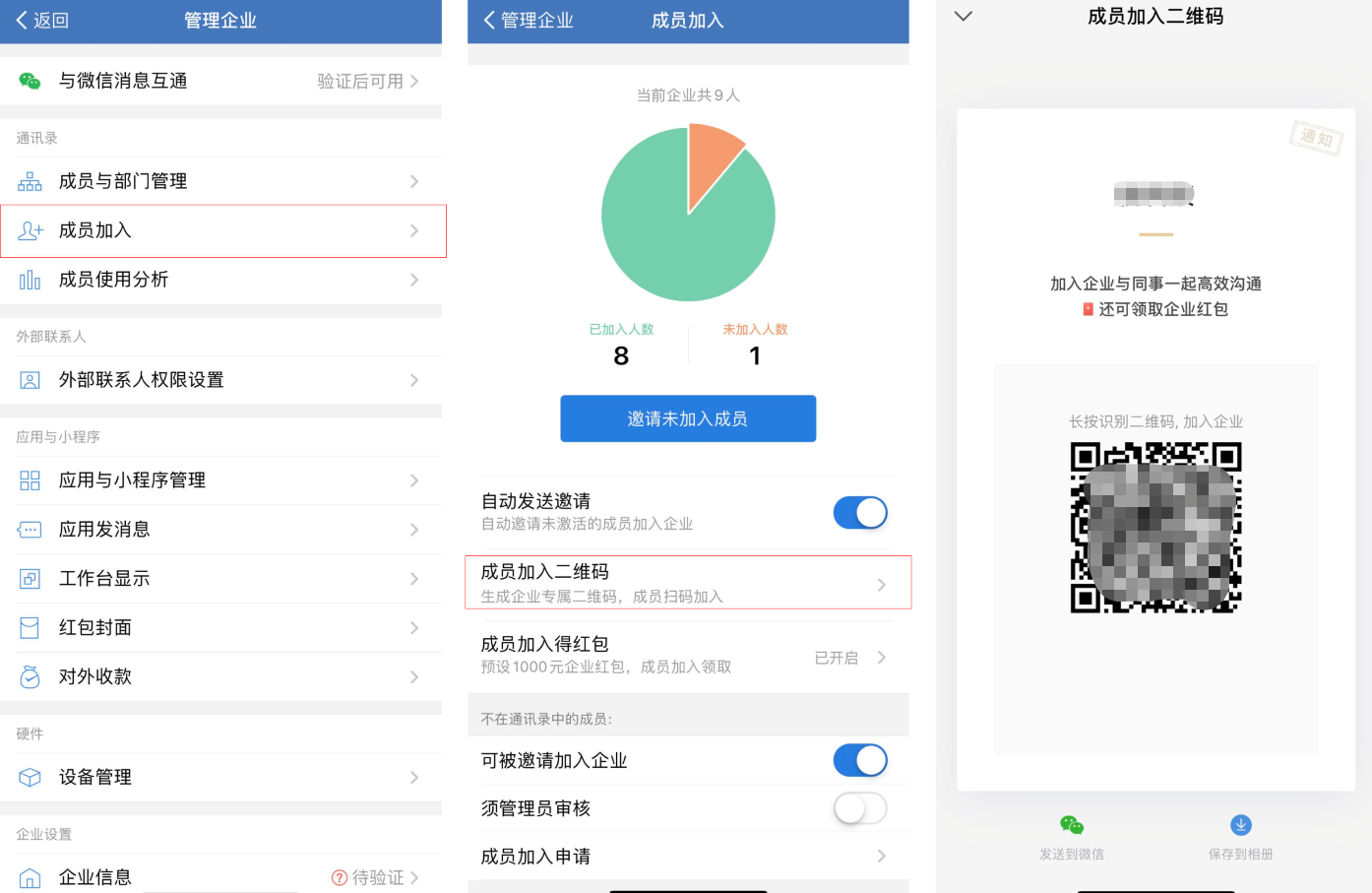Expand 成员加入得红包 using its right chevron
The width and height of the screenshot is (1372, 893).
[881, 658]
